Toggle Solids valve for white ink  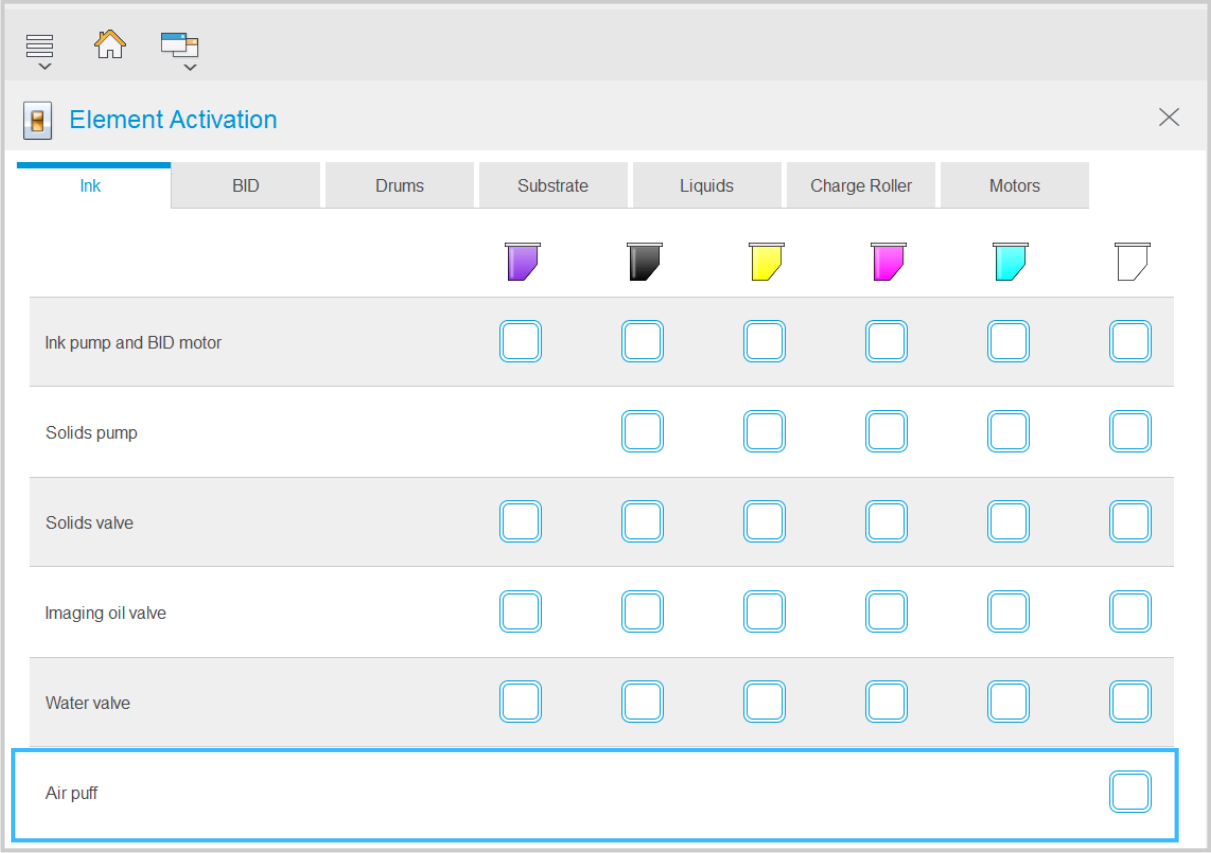coord(1130,521)
